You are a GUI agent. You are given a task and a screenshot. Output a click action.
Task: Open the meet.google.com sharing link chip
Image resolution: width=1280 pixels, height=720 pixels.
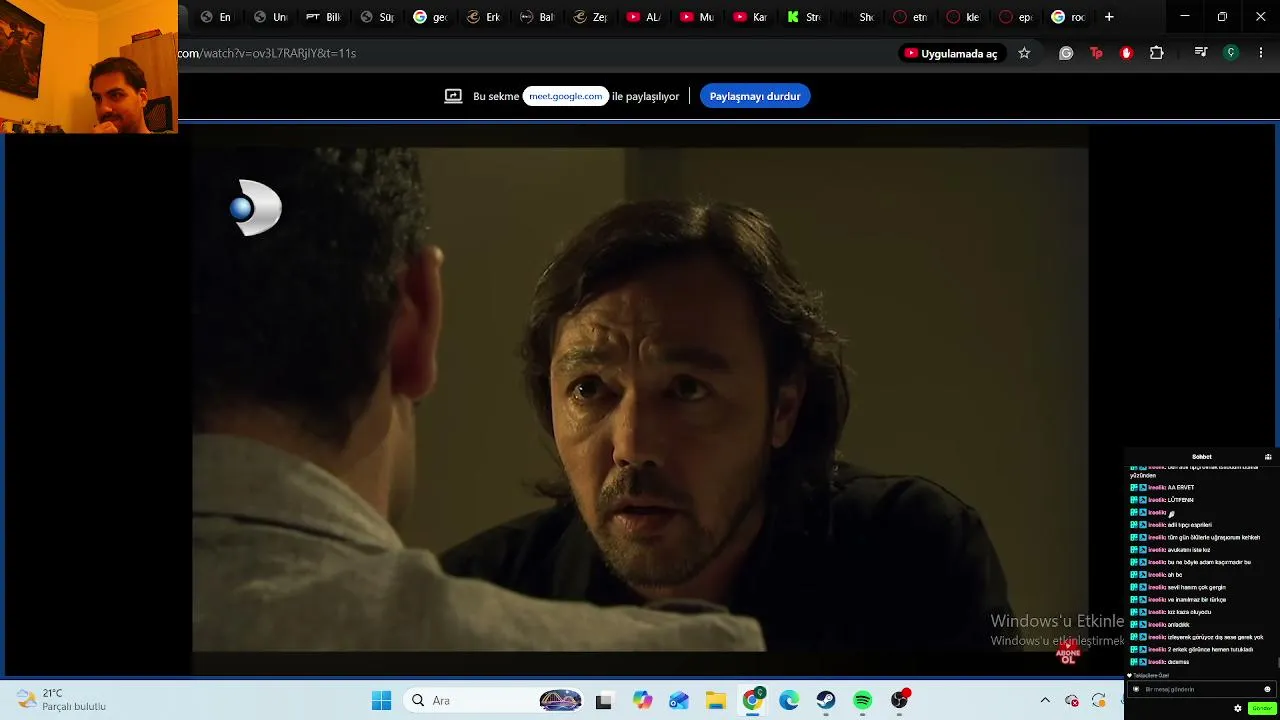pos(566,96)
